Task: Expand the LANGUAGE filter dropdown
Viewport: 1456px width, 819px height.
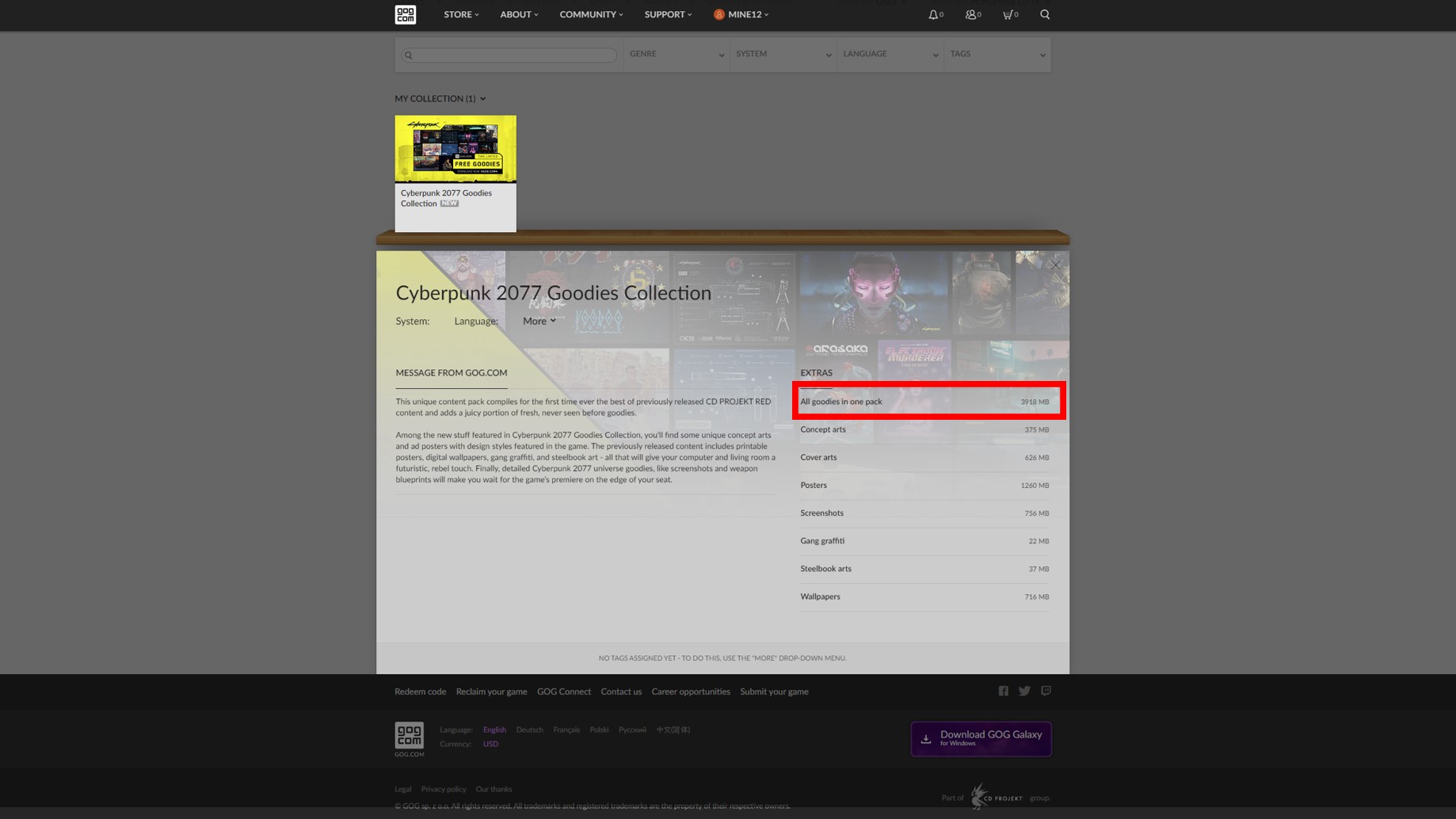Action: (x=890, y=54)
